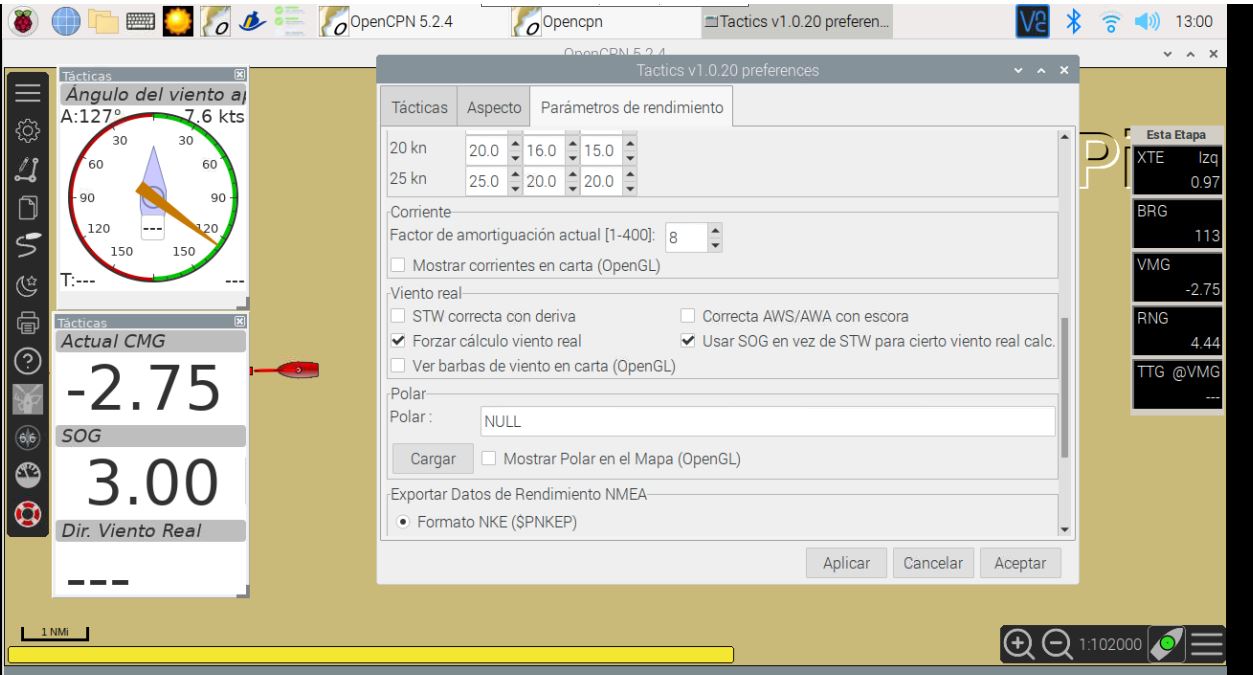1253x675 pixels.
Task: Toggle the dashboard gauge icon
Action: (x=27, y=474)
